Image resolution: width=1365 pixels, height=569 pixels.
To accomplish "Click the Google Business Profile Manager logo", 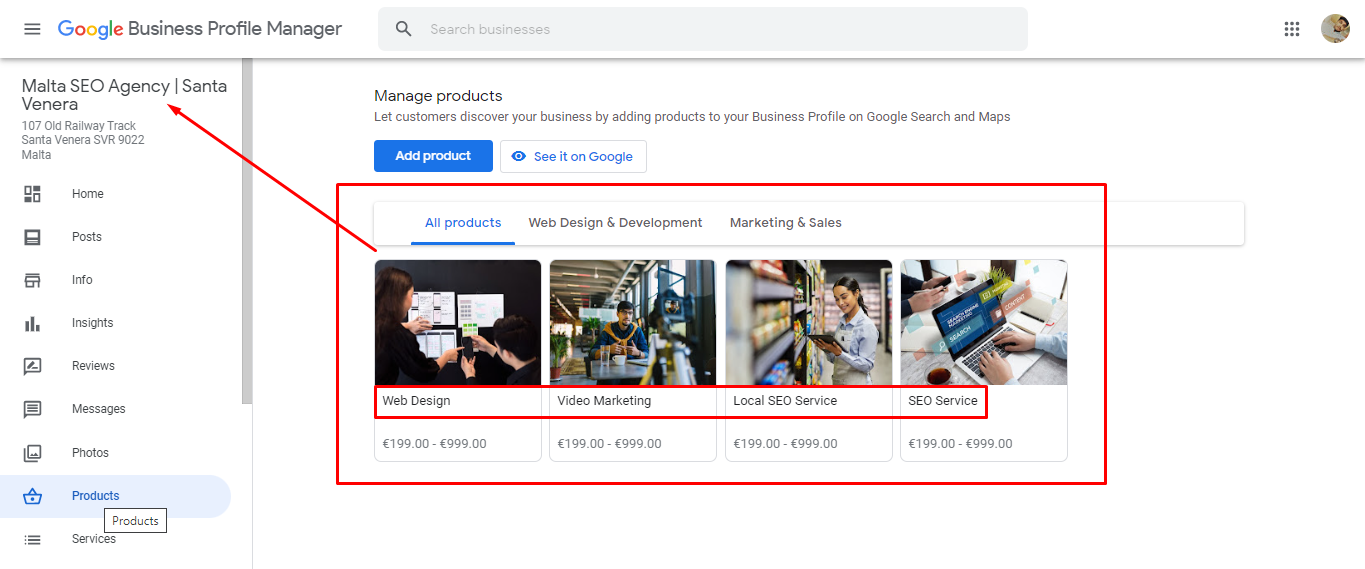I will point(200,29).
